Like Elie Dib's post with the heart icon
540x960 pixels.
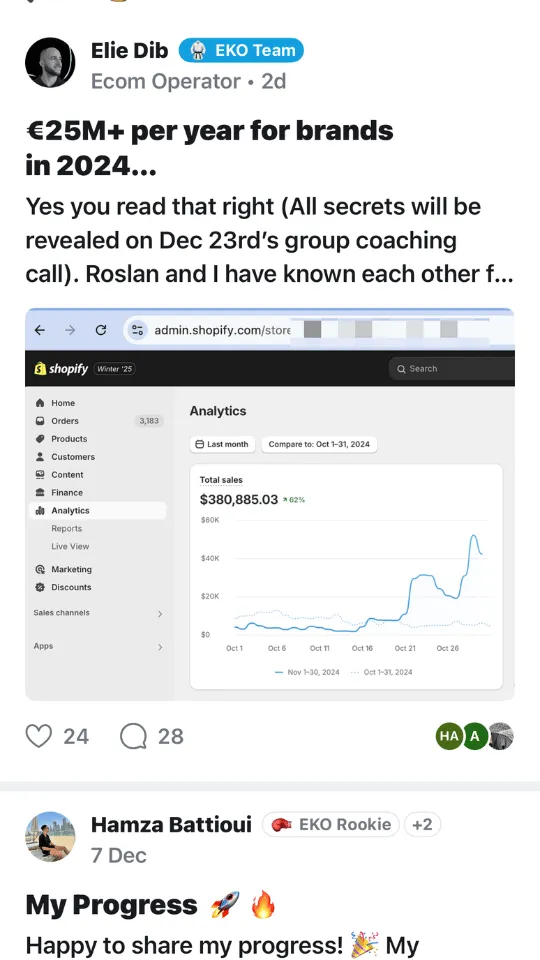tap(38, 736)
